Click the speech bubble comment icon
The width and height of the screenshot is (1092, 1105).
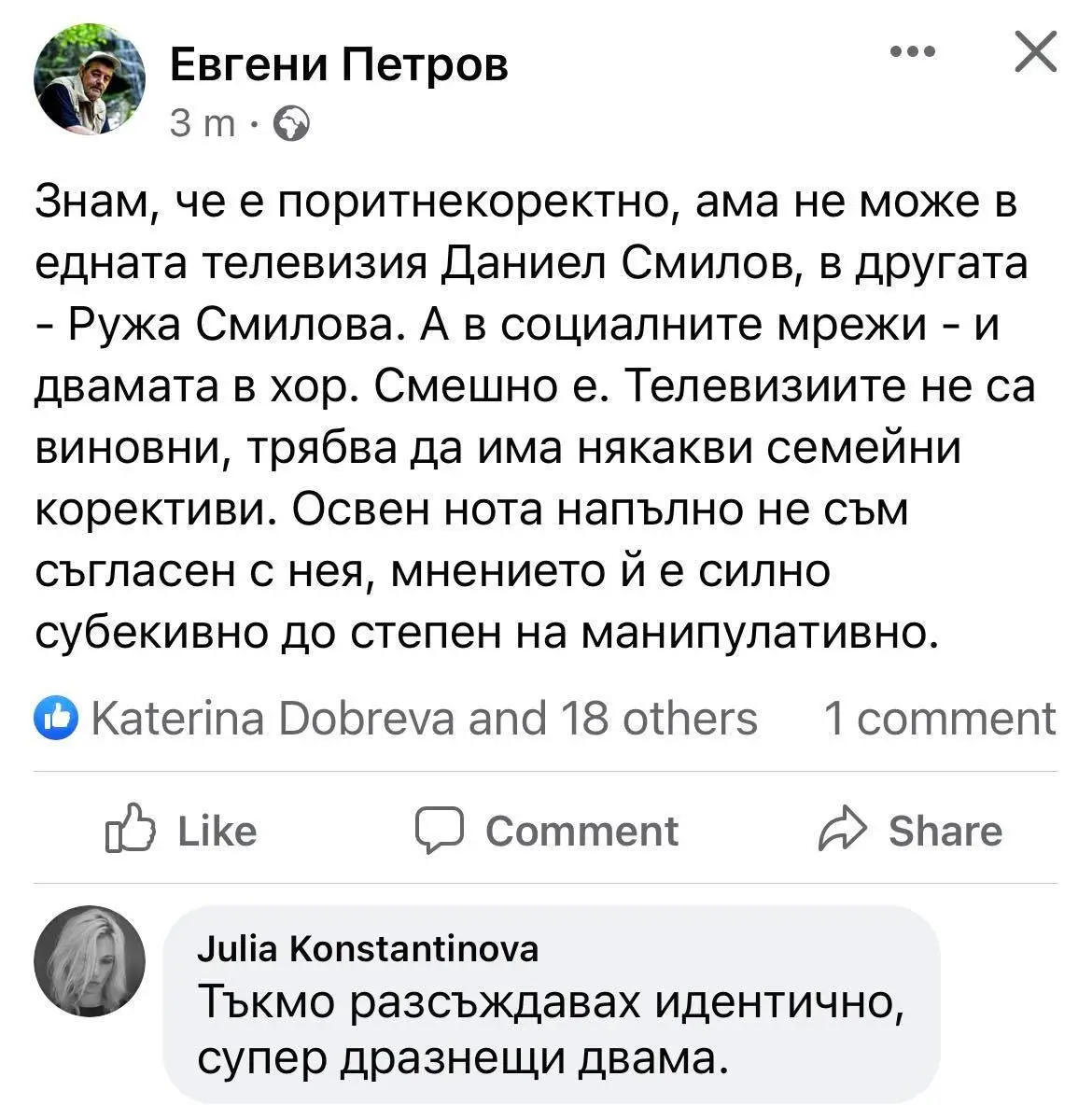coord(439,830)
